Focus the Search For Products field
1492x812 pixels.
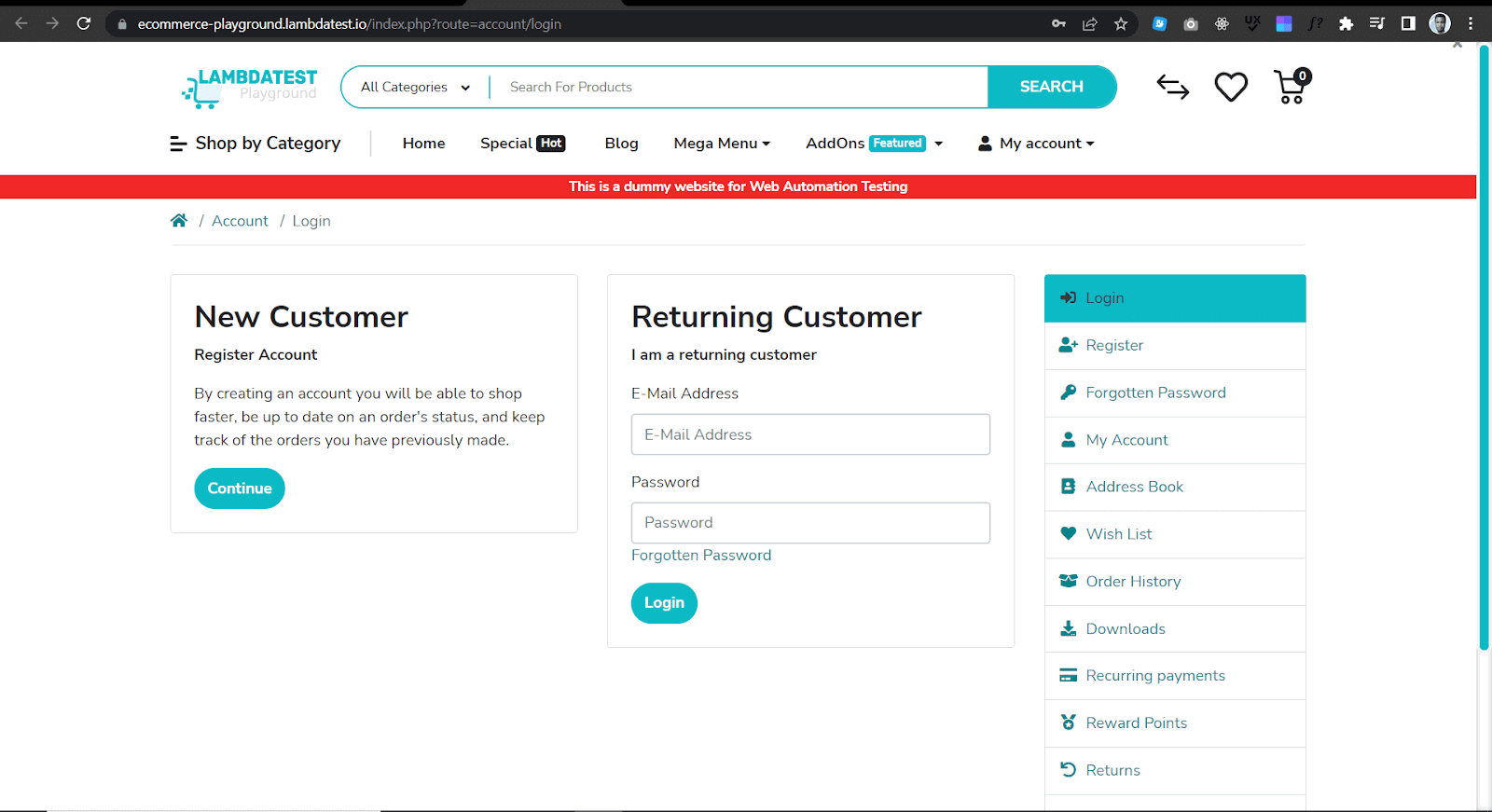pyautogui.click(x=739, y=87)
